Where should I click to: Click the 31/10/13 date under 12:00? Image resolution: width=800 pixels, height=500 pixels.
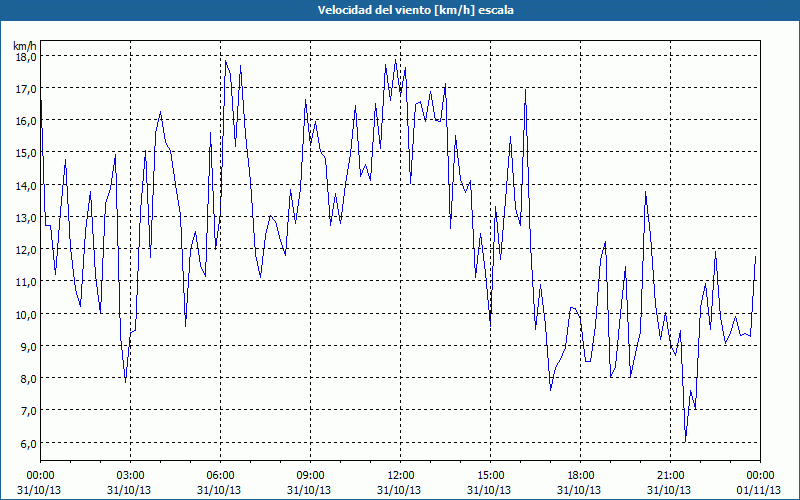coord(399,490)
